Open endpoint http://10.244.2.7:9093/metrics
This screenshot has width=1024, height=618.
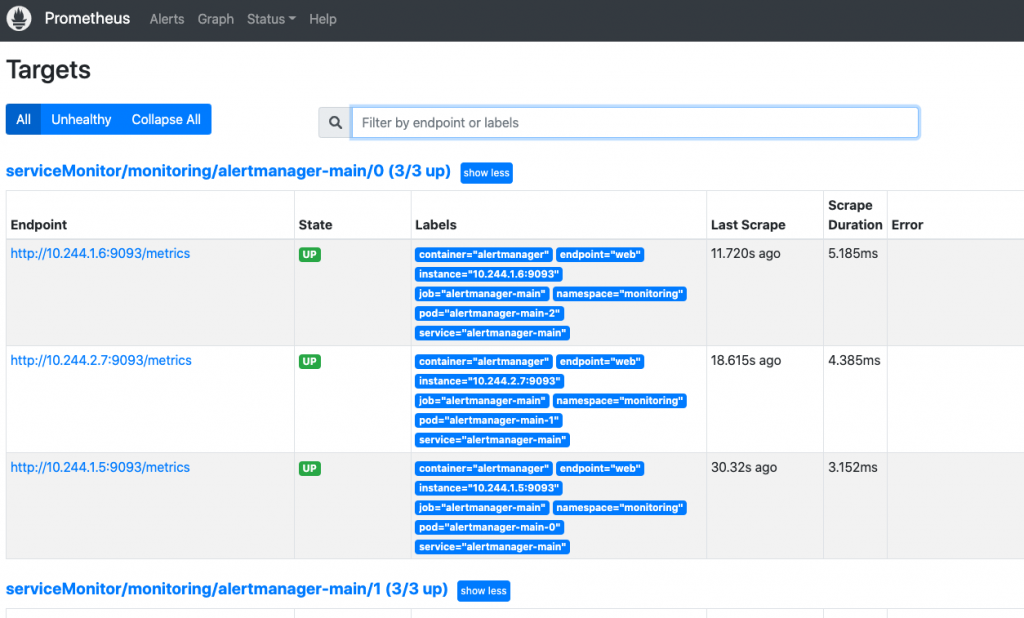tap(101, 361)
